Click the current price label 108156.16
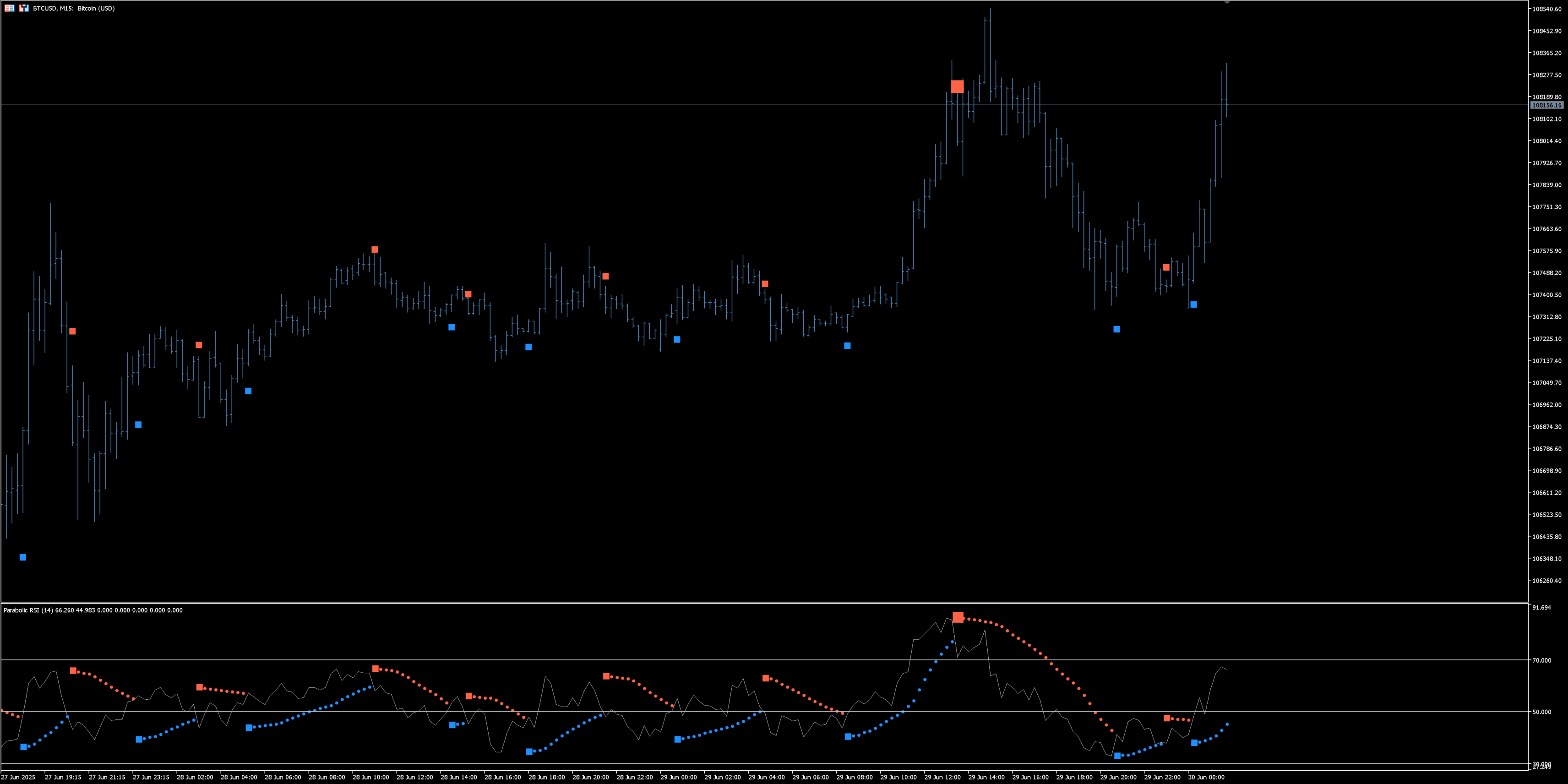This screenshot has width=1568, height=784. (1546, 105)
